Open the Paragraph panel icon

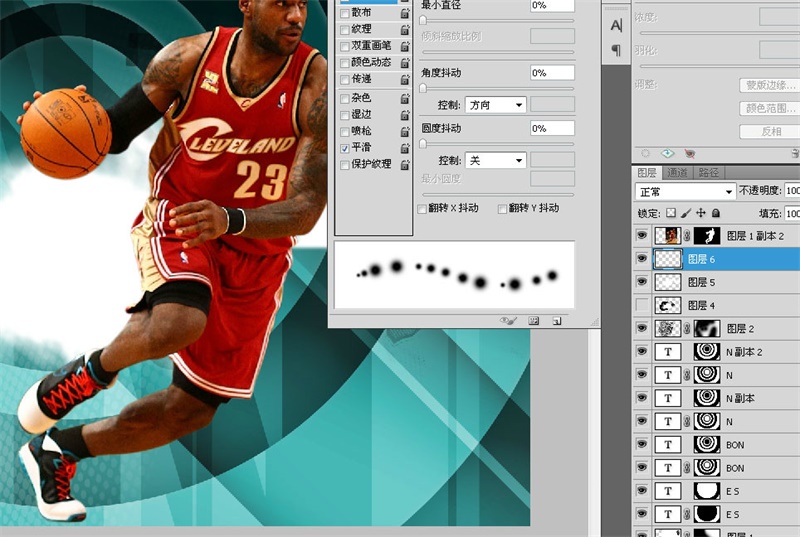click(x=615, y=49)
